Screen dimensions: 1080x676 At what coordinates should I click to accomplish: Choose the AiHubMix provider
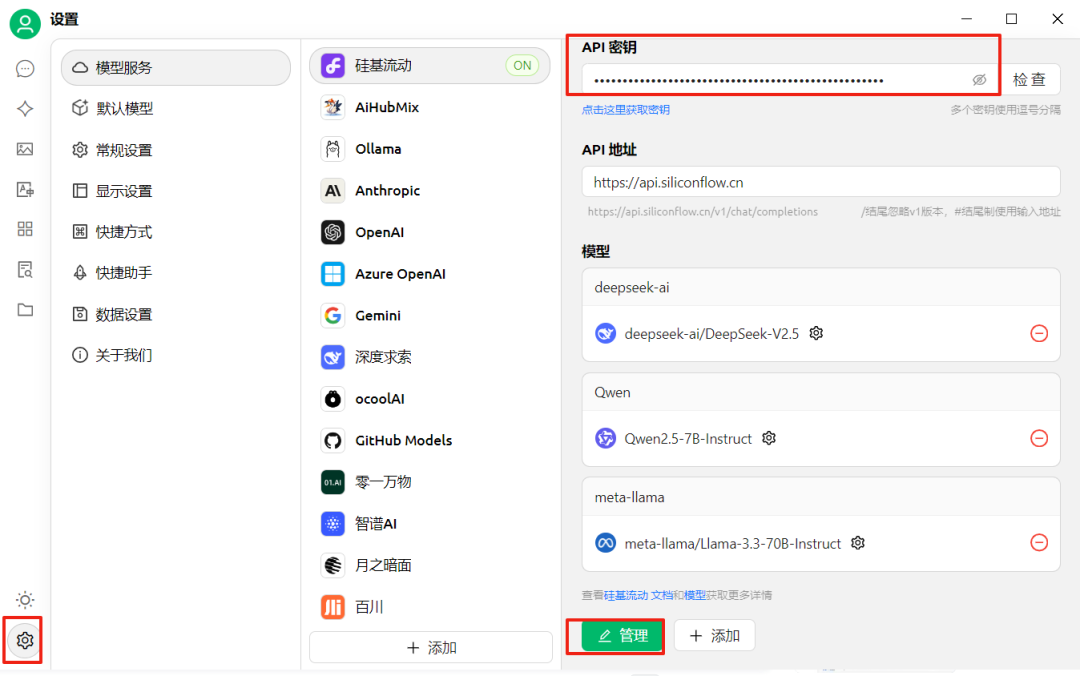[x=430, y=107]
